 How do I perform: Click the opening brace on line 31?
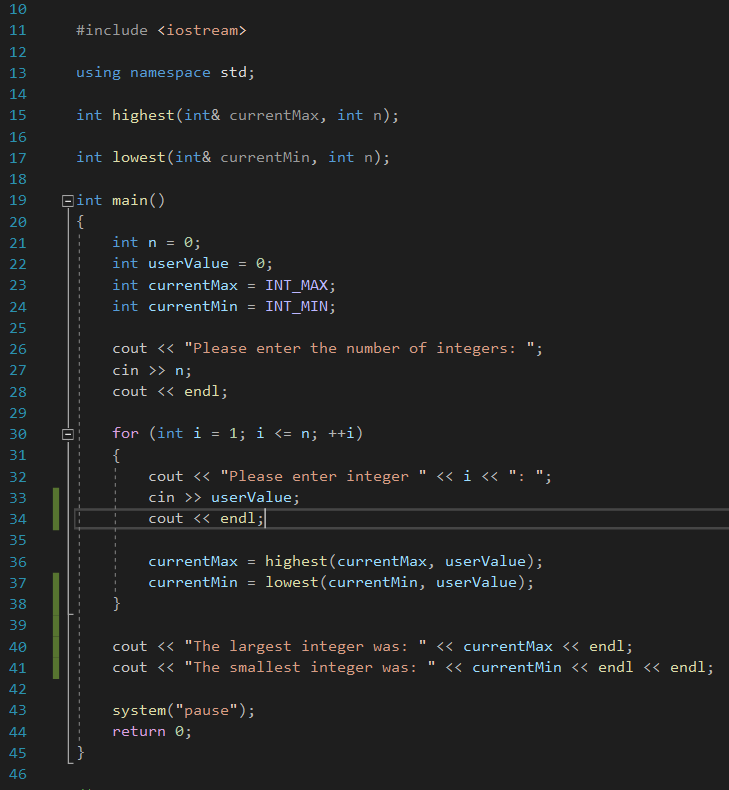pos(116,455)
